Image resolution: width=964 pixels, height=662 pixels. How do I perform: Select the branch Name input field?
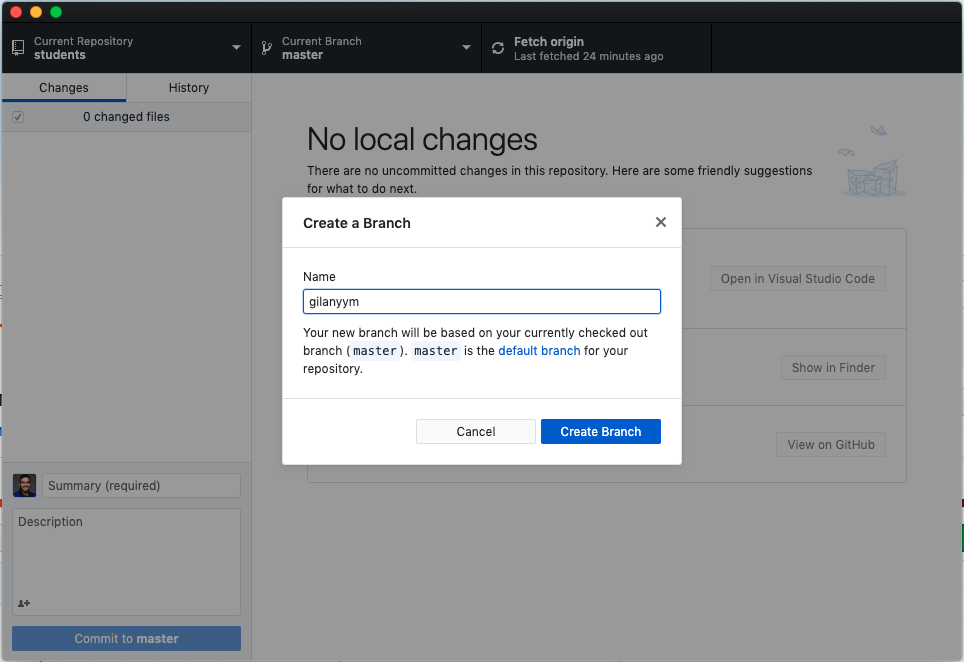(x=481, y=301)
